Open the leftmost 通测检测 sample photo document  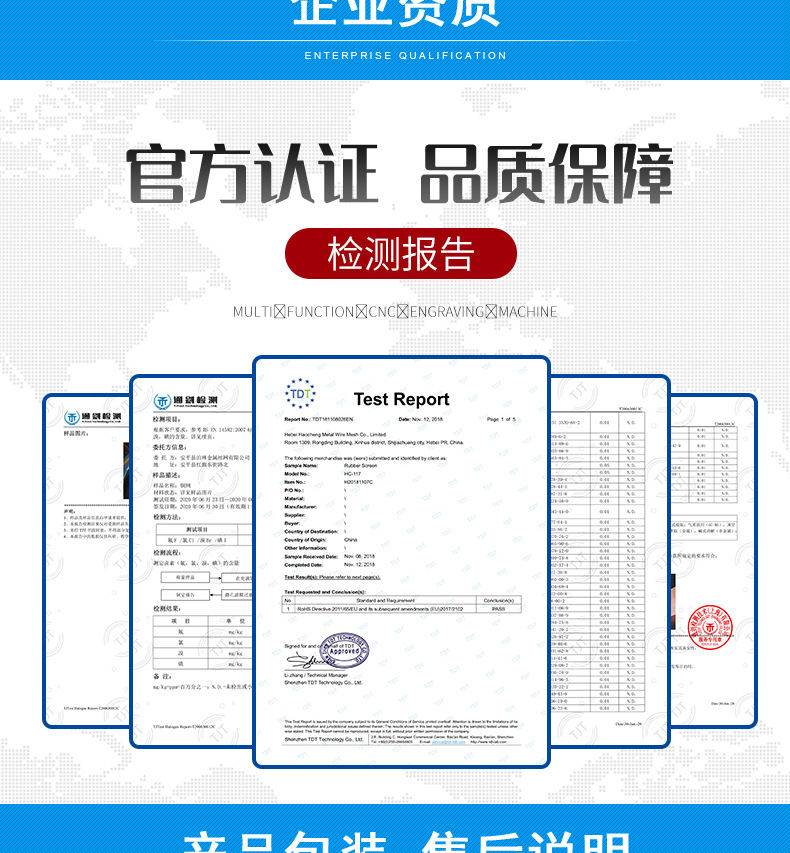point(87,560)
